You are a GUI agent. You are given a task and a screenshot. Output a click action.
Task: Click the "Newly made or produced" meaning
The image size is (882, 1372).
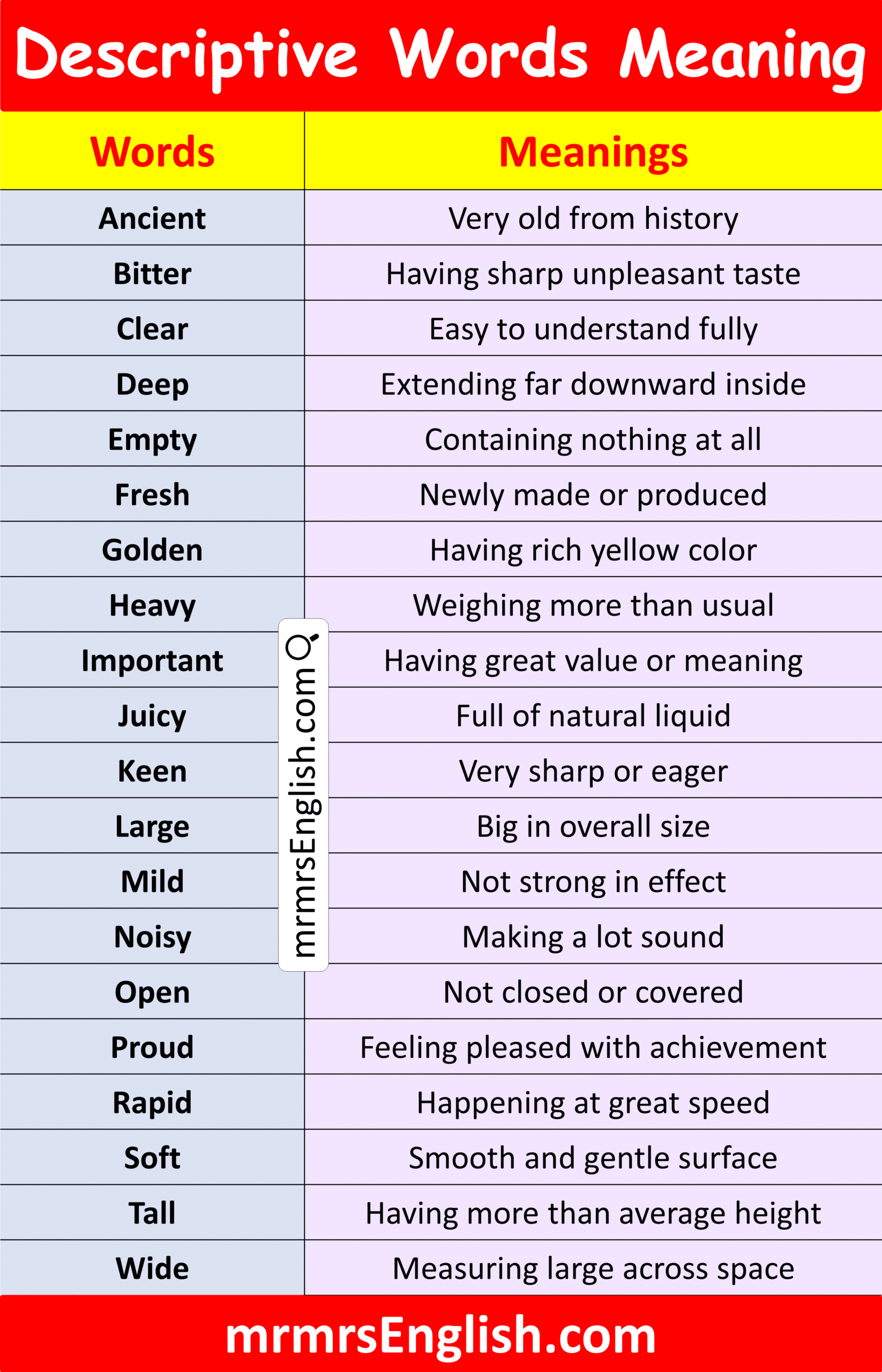tap(593, 494)
